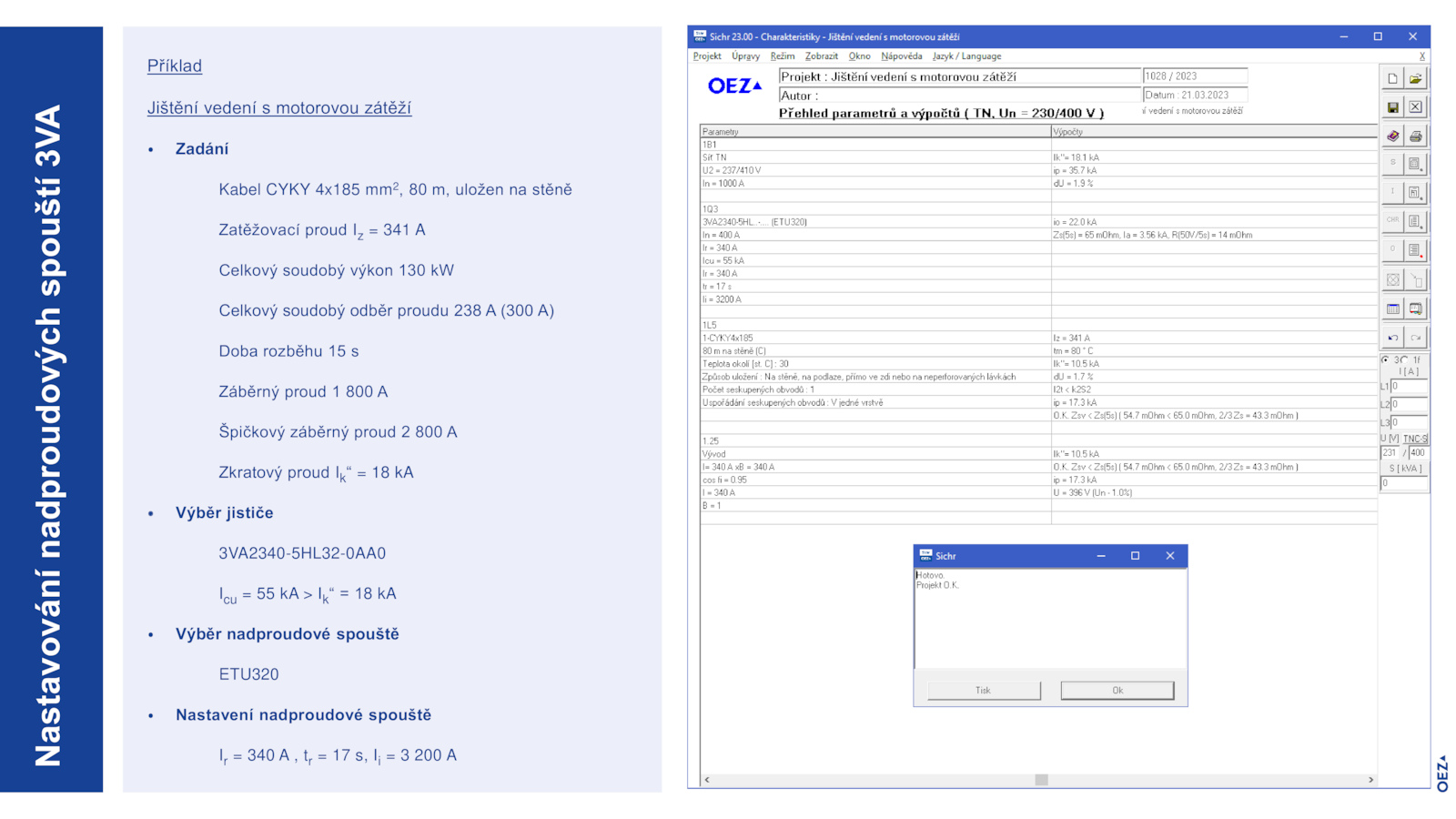Click the Výpočty column header
This screenshot has height=819, width=1456.
[x=1214, y=132]
